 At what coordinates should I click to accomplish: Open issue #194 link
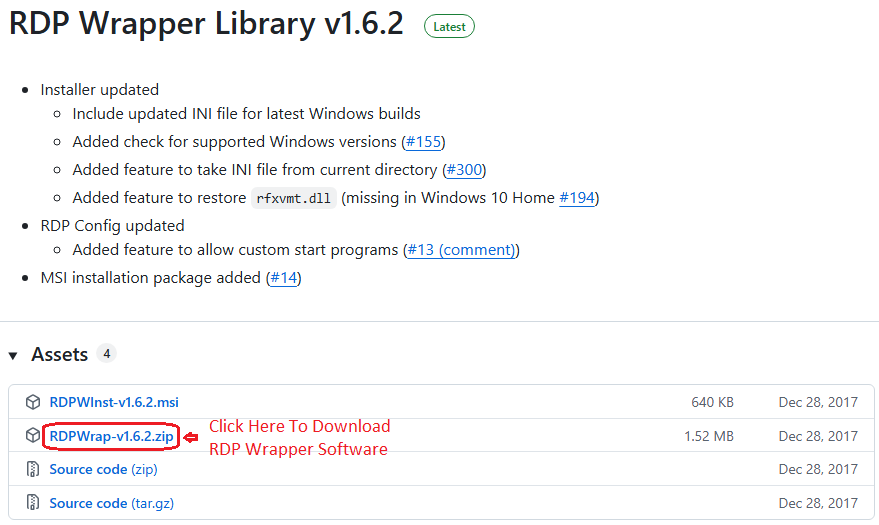pyautogui.click(x=577, y=198)
